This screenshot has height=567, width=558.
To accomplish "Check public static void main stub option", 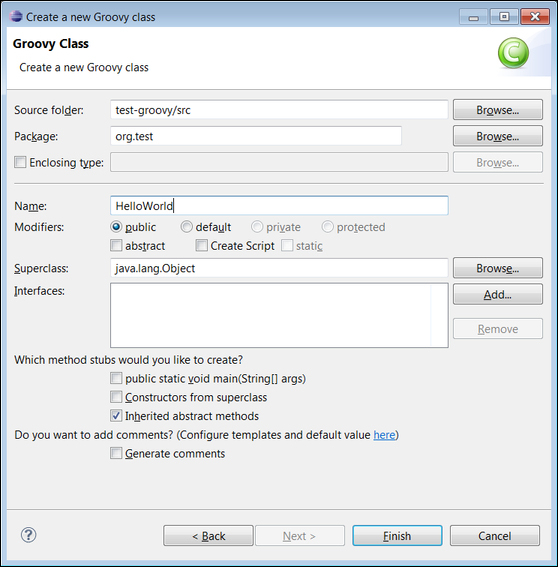I will pyautogui.click(x=116, y=378).
